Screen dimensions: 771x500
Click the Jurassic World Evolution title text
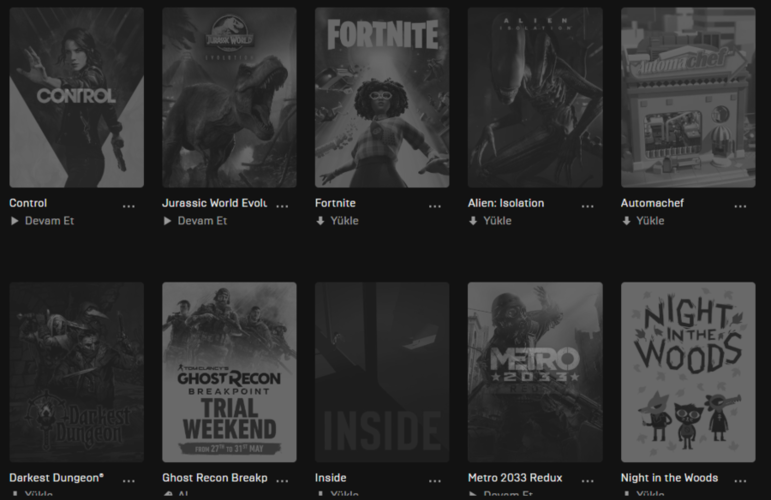[x=214, y=203]
